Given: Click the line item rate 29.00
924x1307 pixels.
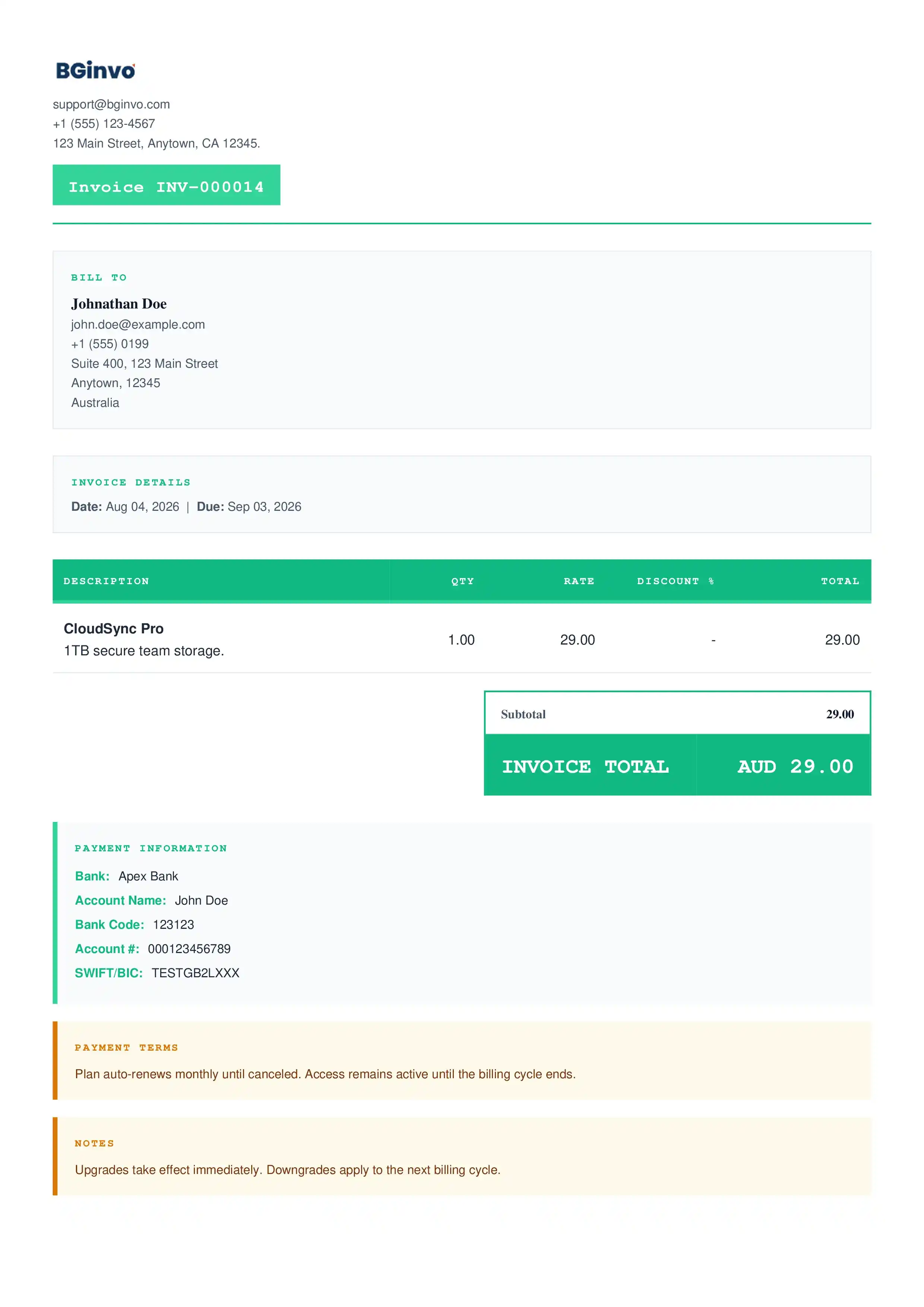Looking at the screenshot, I should click(577, 640).
